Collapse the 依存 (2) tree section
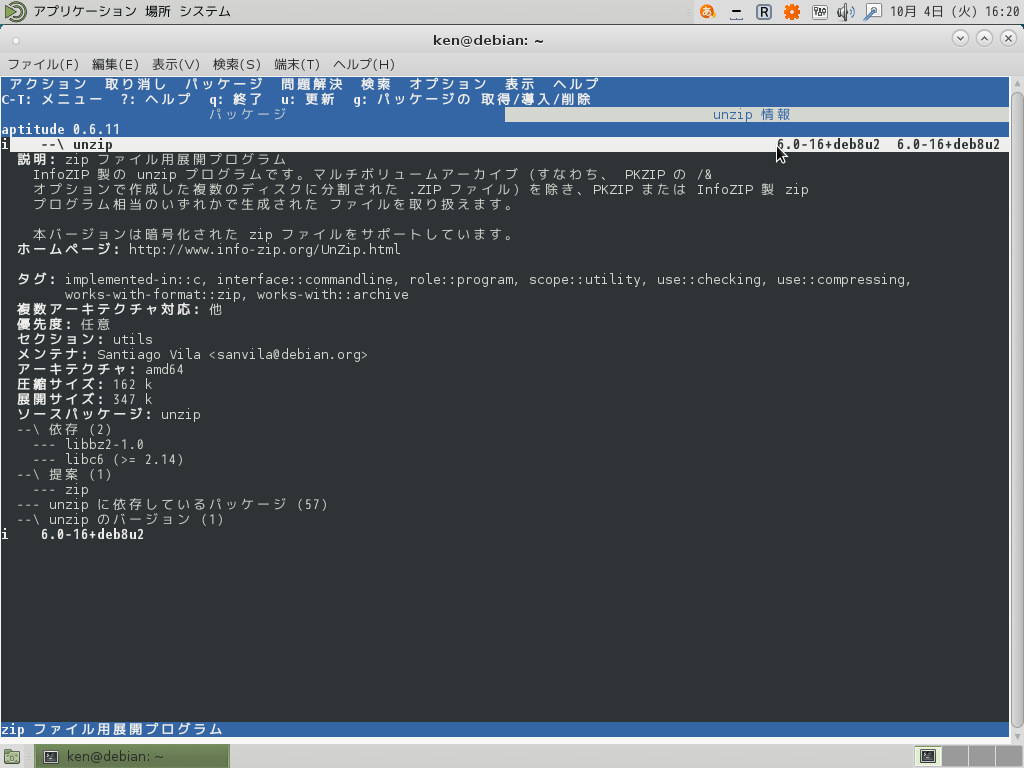The height and width of the screenshot is (768, 1024). [65, 429]
